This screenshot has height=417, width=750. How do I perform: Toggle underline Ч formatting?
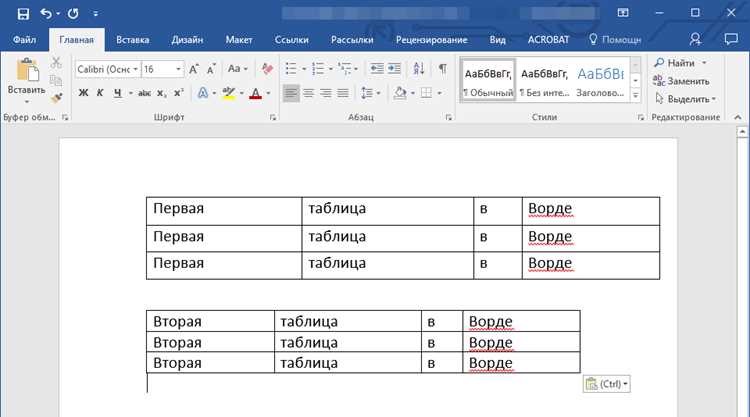point(118,93)
